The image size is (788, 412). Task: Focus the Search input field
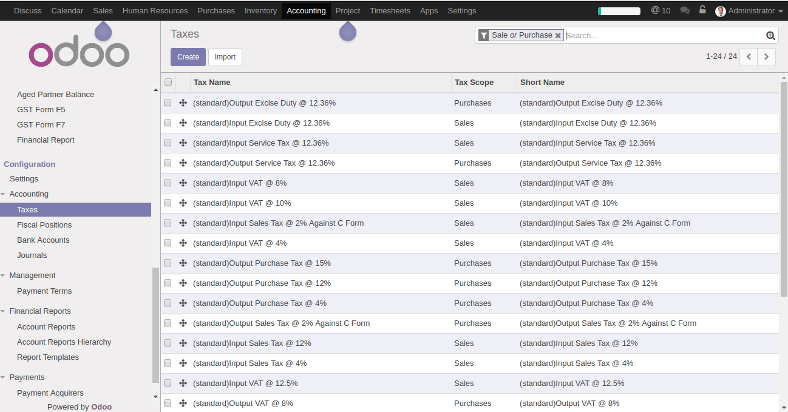[663, 35]
